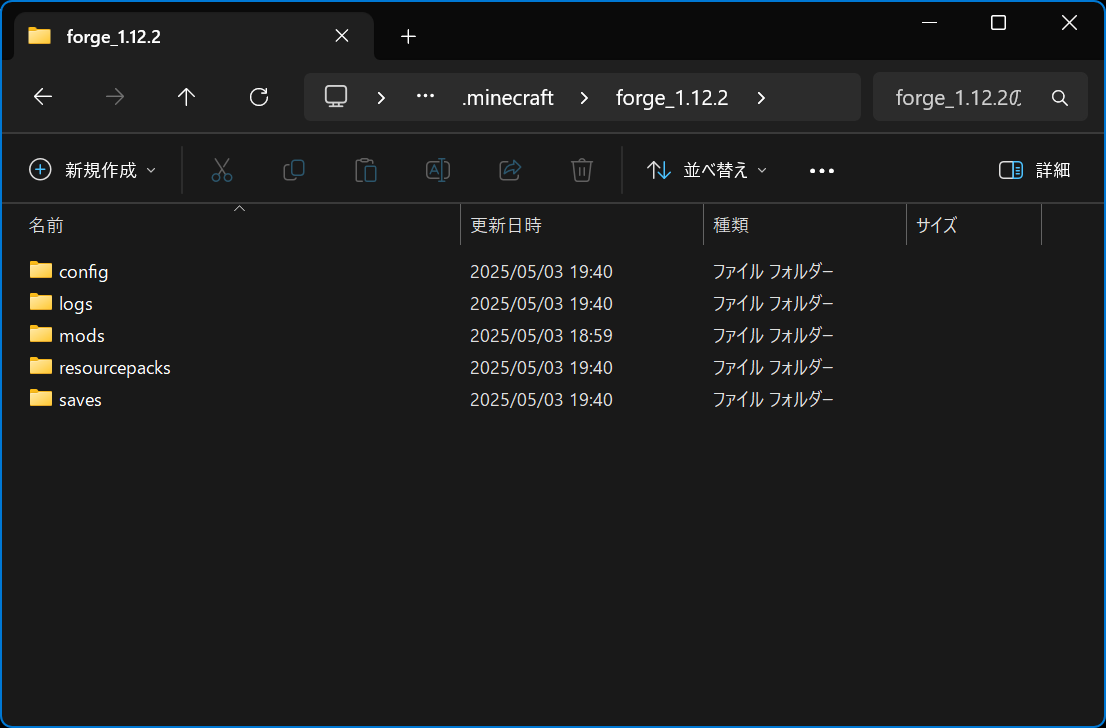Image resolution: width=1106 pixels, height=728 pixels.
Task: Close the File Explorer window
Action: (x=1069, y=23)
